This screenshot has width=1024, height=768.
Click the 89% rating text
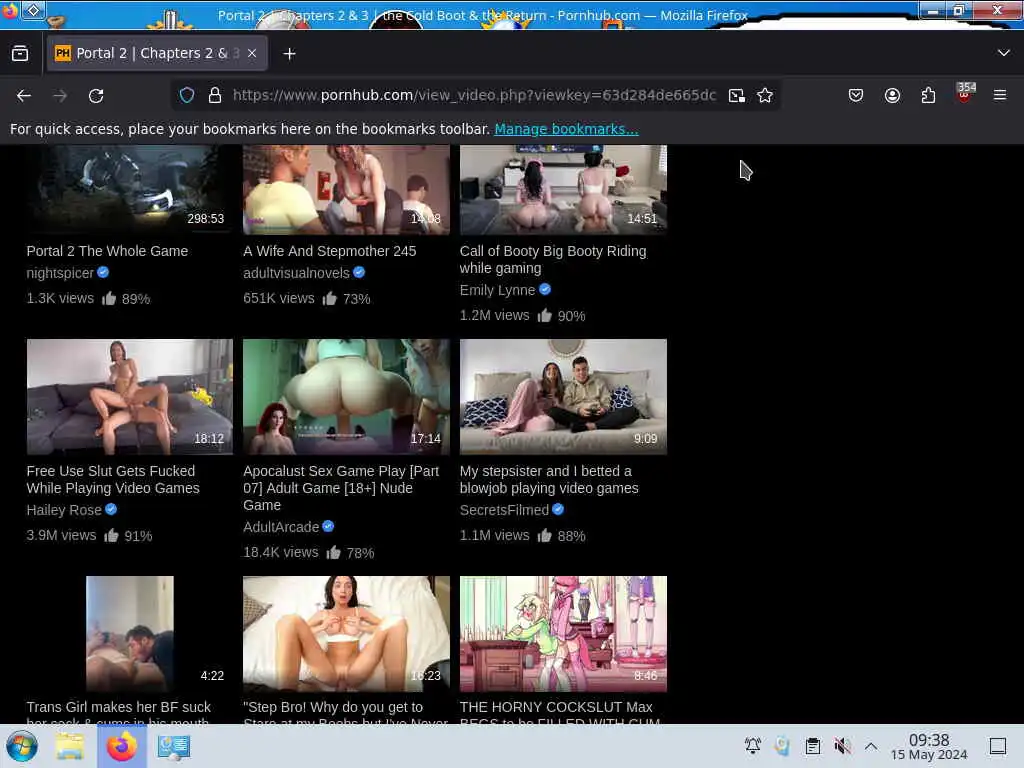tap(136, 299)
